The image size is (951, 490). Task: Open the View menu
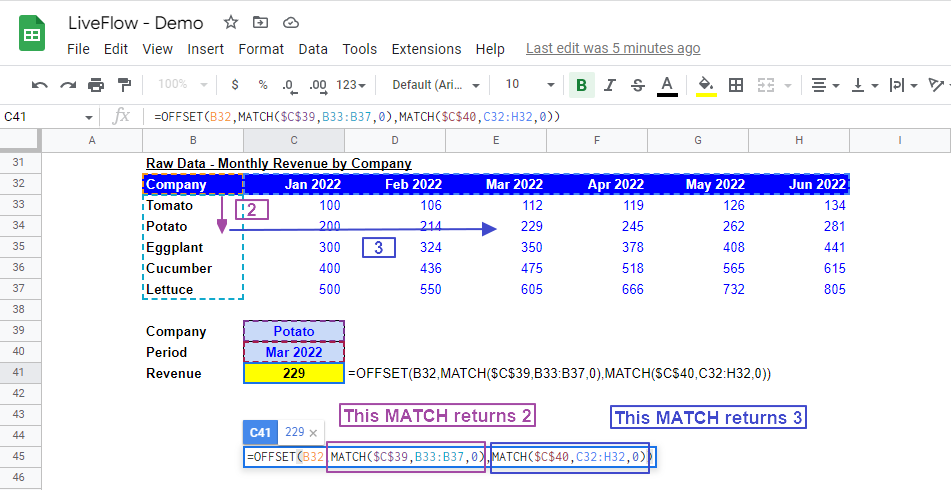tap(158, 49)
